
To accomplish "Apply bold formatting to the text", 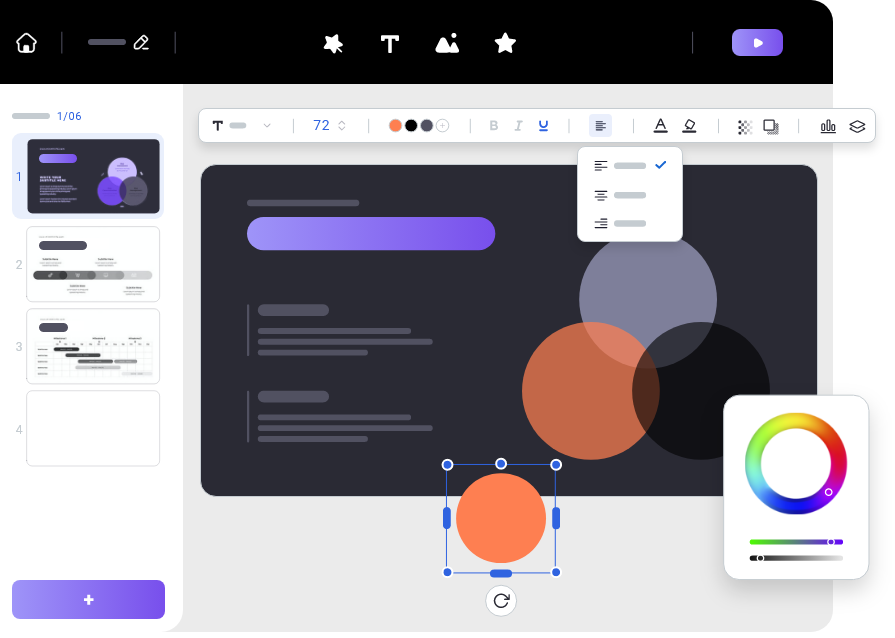I will click(494, 125).
